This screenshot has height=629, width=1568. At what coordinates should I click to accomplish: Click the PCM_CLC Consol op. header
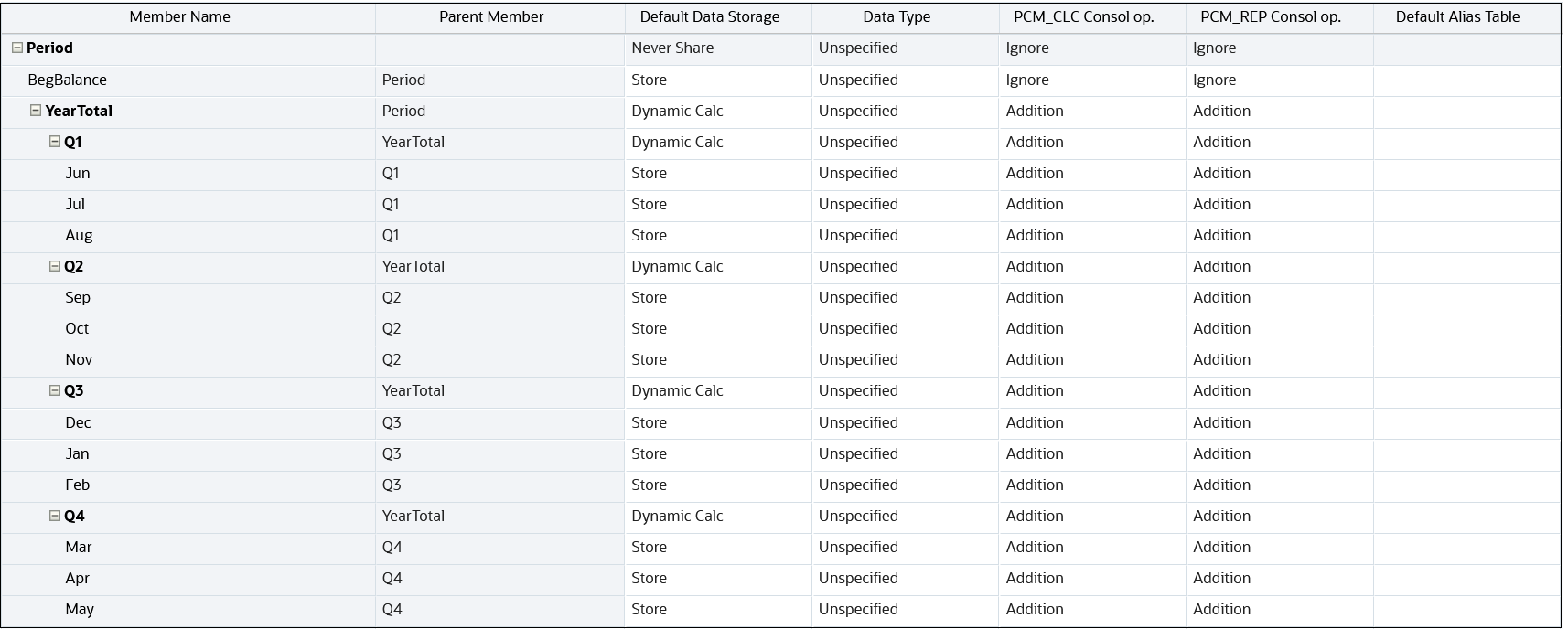1084,17
